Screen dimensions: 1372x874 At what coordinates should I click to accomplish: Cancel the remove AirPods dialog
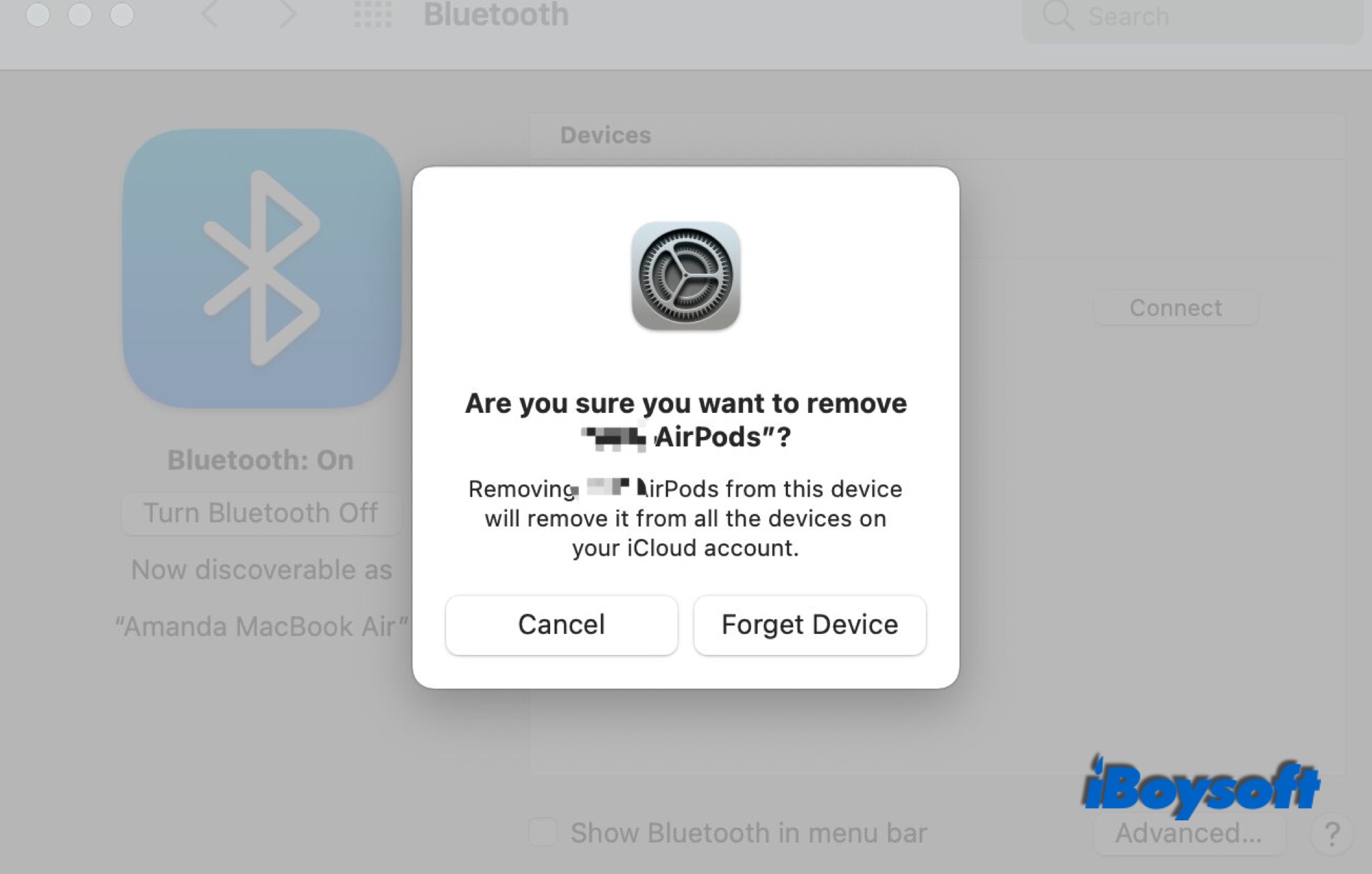tap(561, 625)
